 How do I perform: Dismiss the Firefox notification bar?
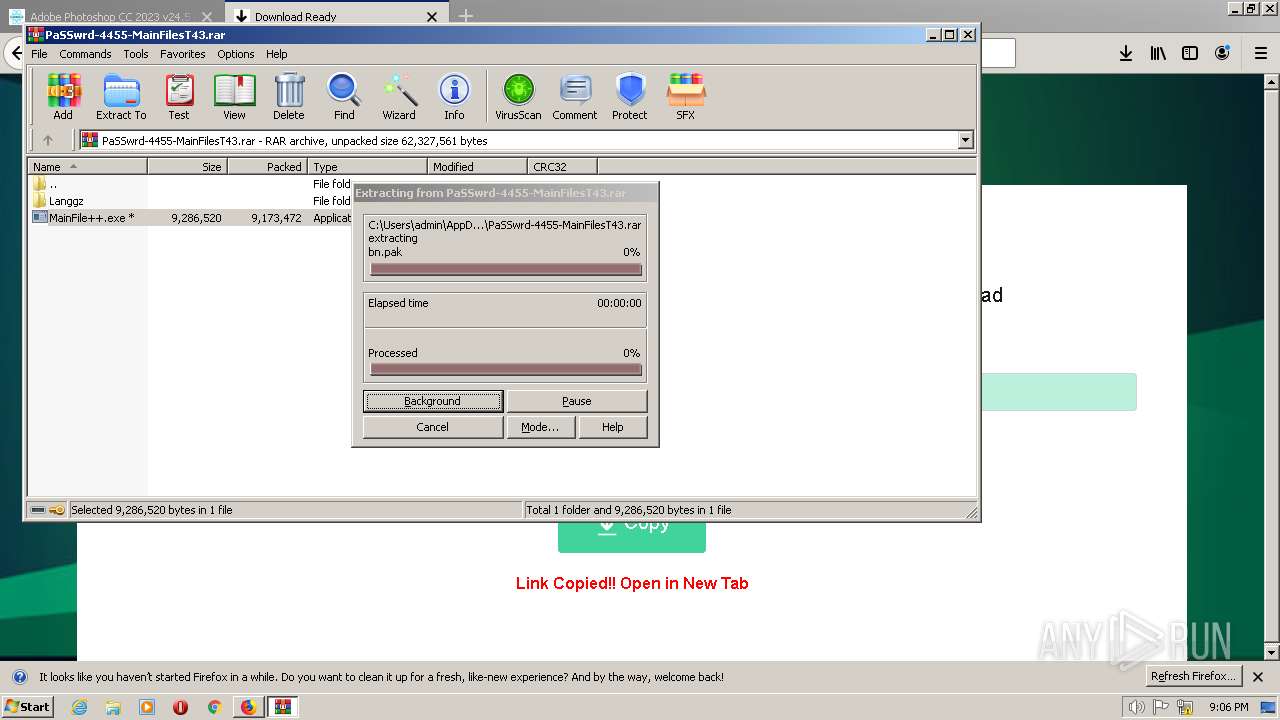coord(1258,677)
